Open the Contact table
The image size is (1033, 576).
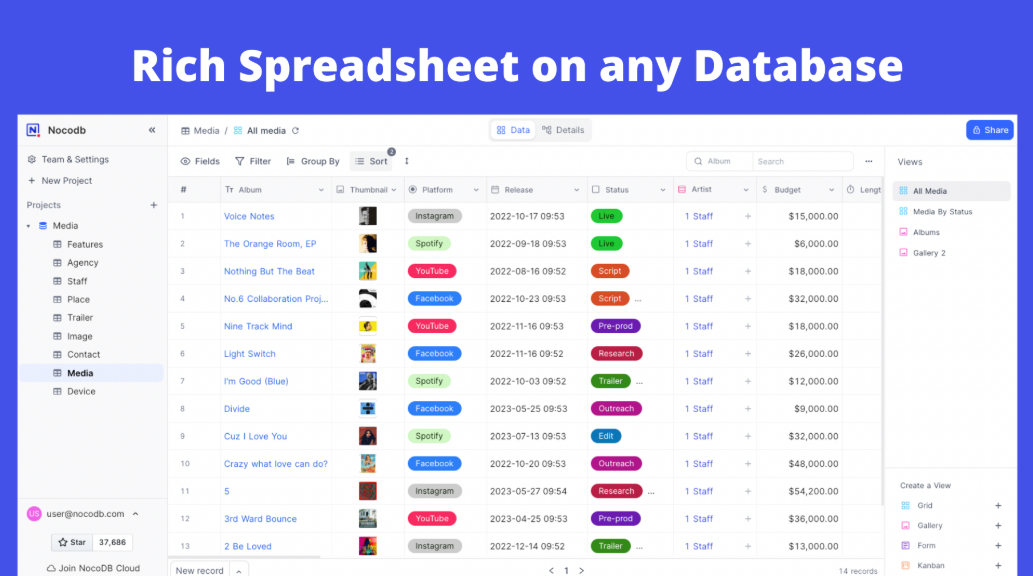[x=84, y=355]
